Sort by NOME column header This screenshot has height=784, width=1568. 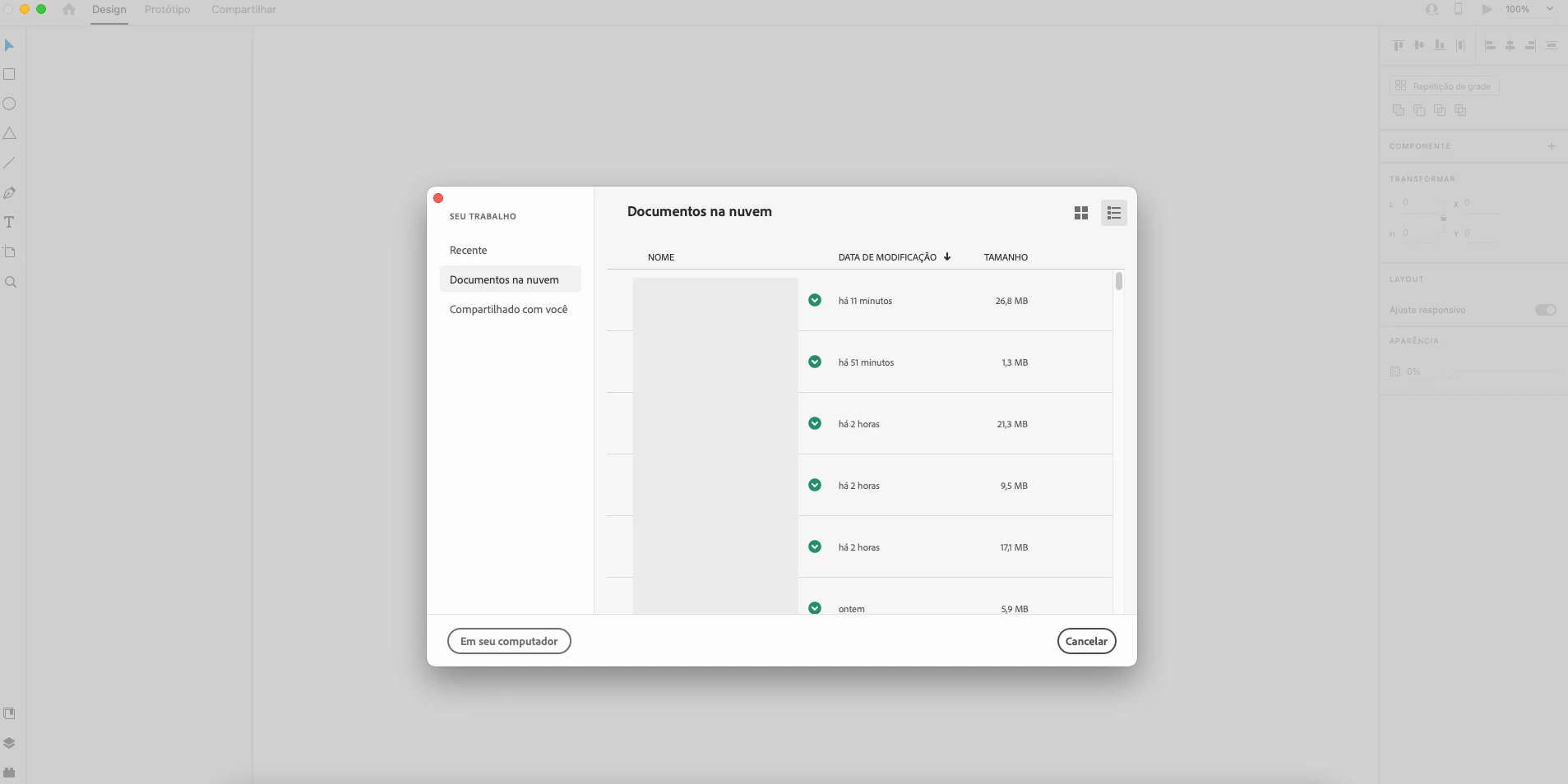tap(661, 257)
